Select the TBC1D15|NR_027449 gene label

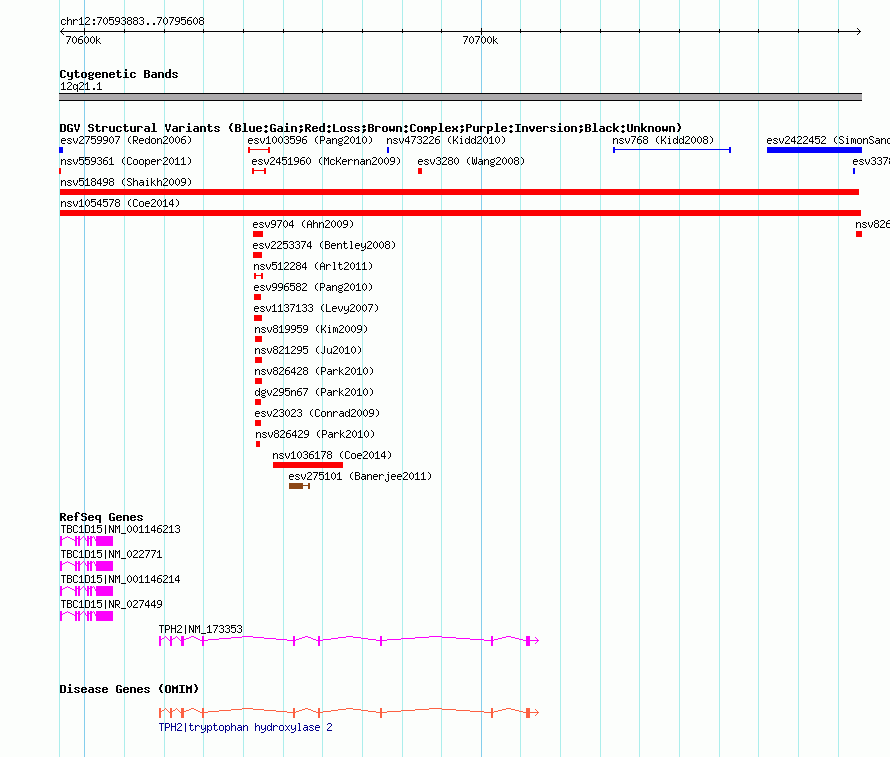point(111,604)
